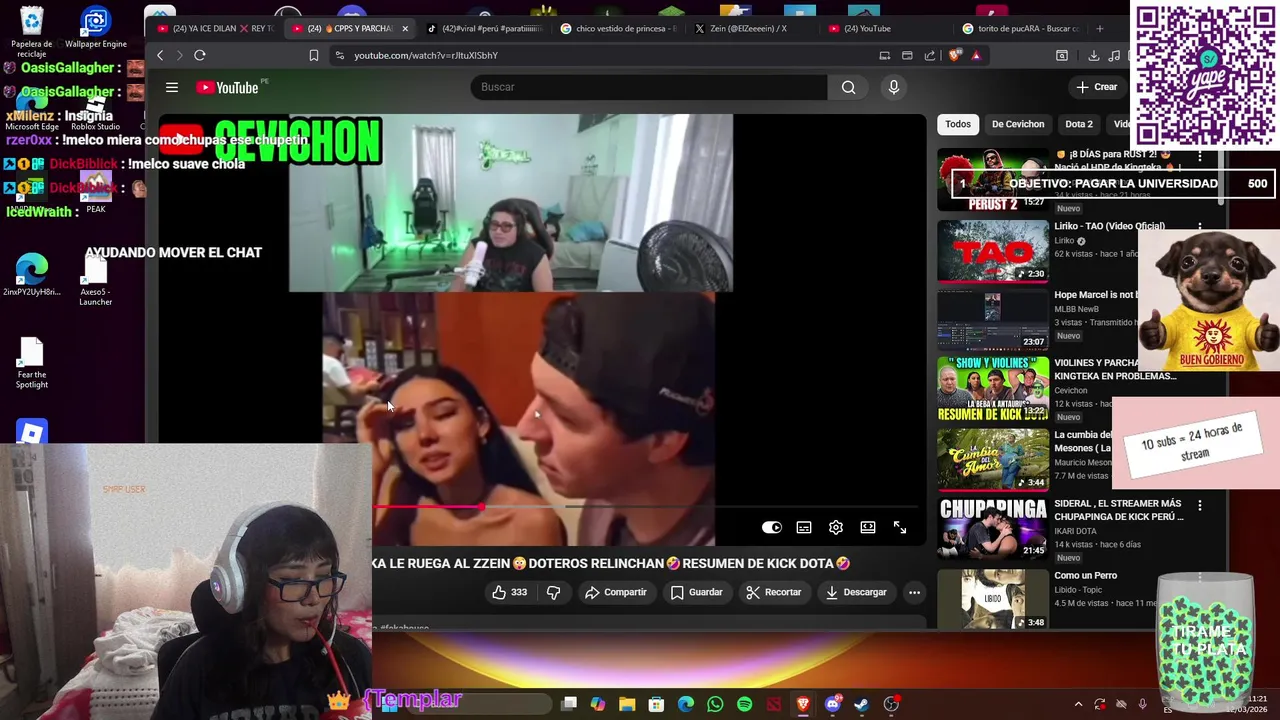
Task: Switch to the YA ICE DILAN browser tab
Action: pyautogui.click(x=215, y=28)
